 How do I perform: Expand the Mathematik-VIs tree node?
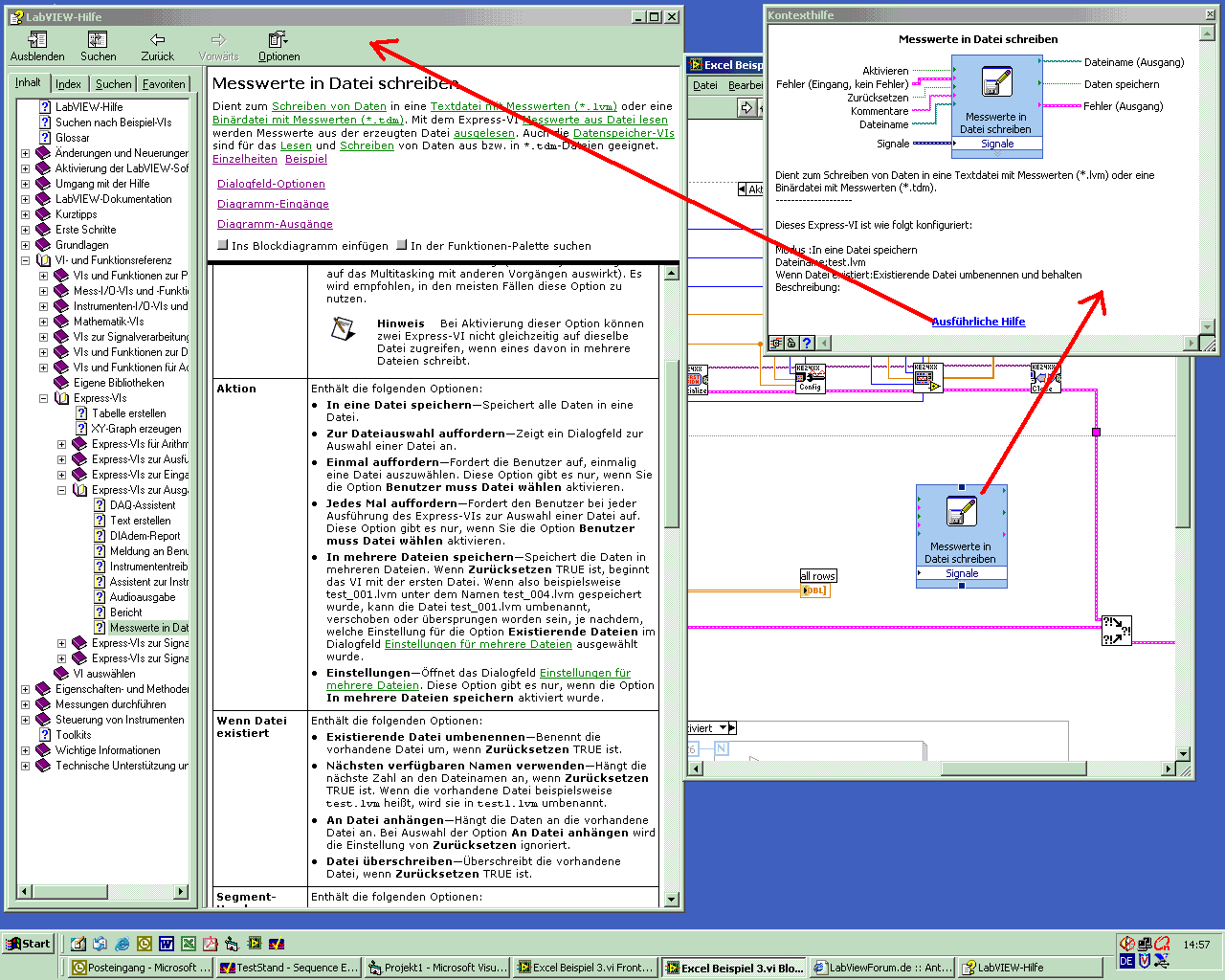43,322
